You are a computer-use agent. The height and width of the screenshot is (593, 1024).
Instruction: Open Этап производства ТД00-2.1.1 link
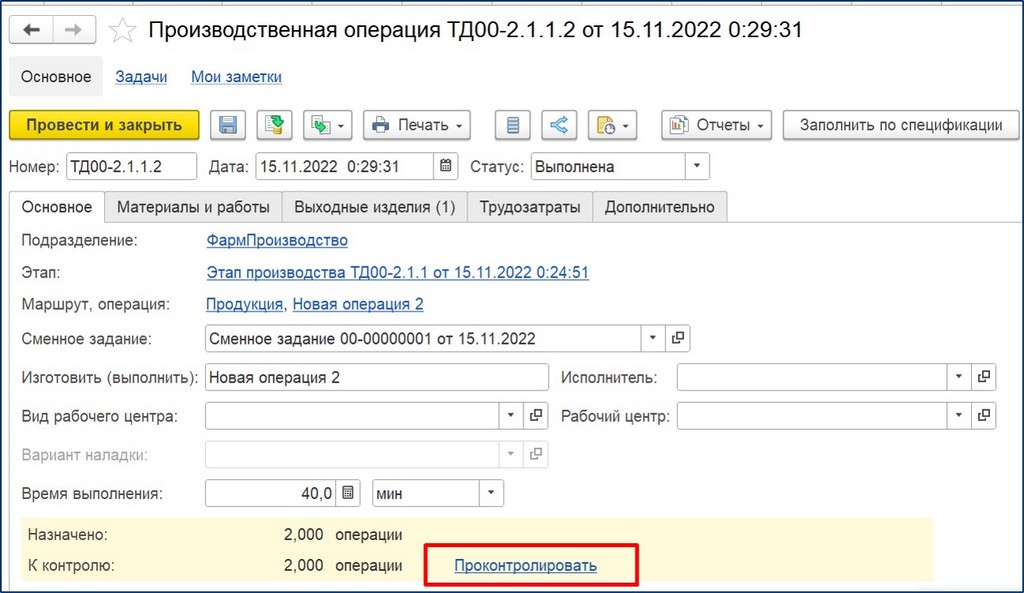(x=398, y=272)
